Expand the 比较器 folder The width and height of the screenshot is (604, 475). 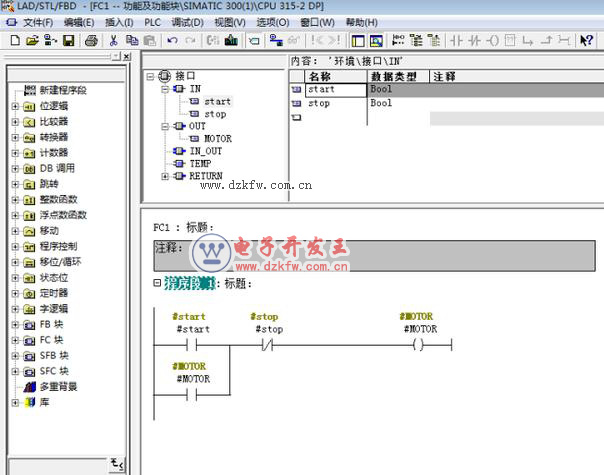pos(15,122)
